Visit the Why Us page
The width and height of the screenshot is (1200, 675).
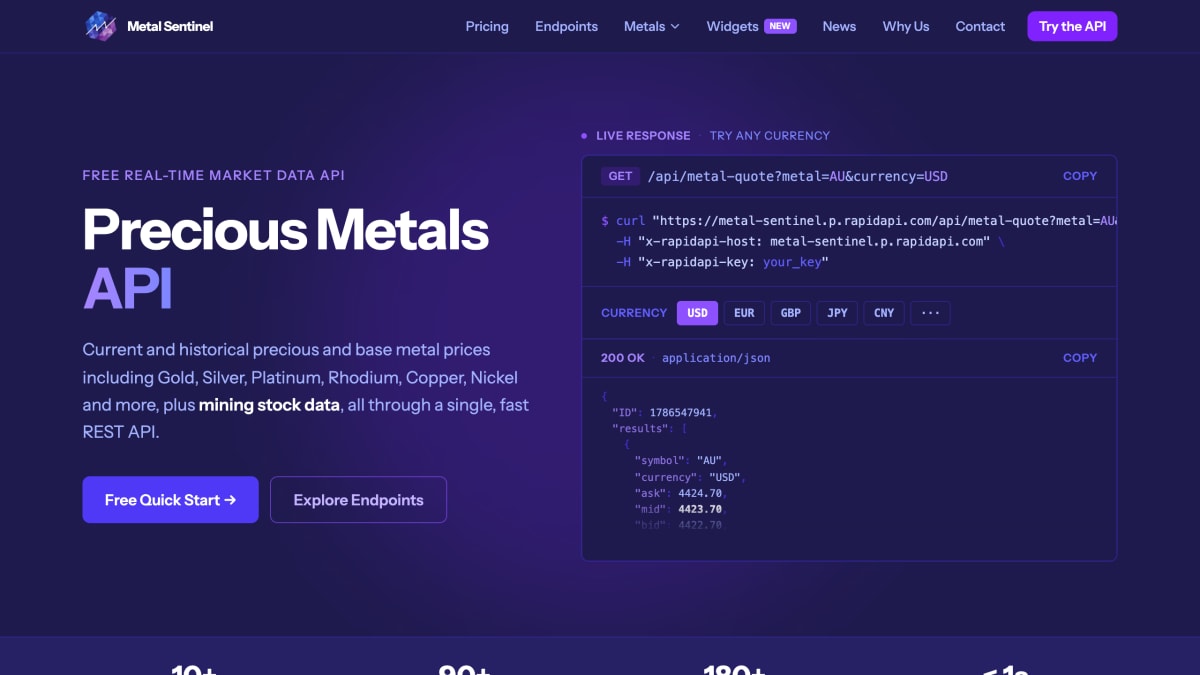pos(906,26)
